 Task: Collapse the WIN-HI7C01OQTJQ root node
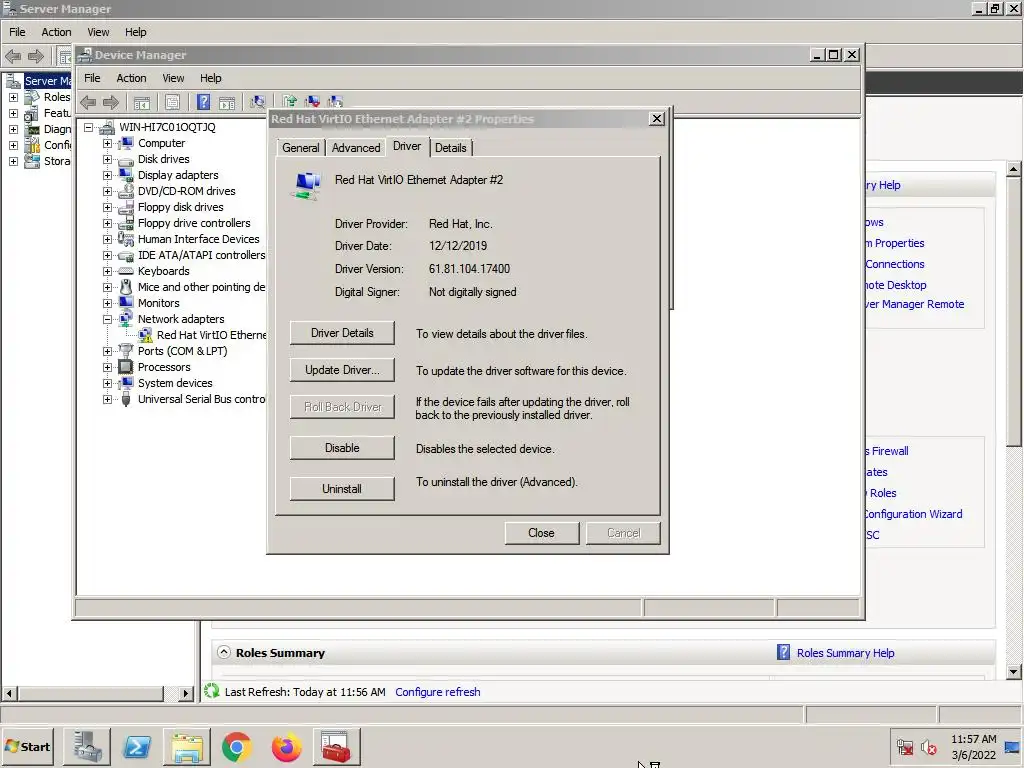pos(88,127)
